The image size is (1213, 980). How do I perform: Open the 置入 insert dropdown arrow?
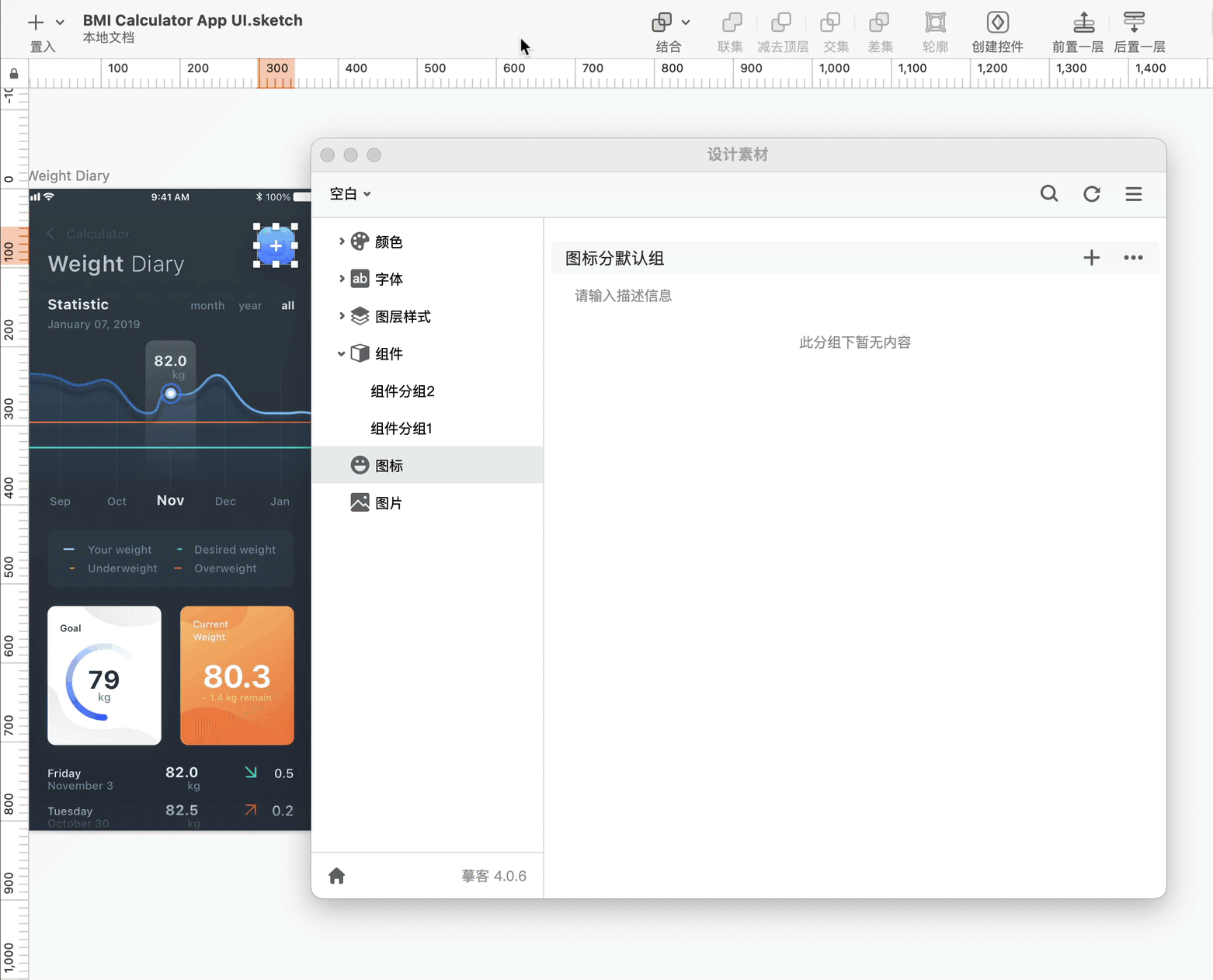[x=60, y=23]
